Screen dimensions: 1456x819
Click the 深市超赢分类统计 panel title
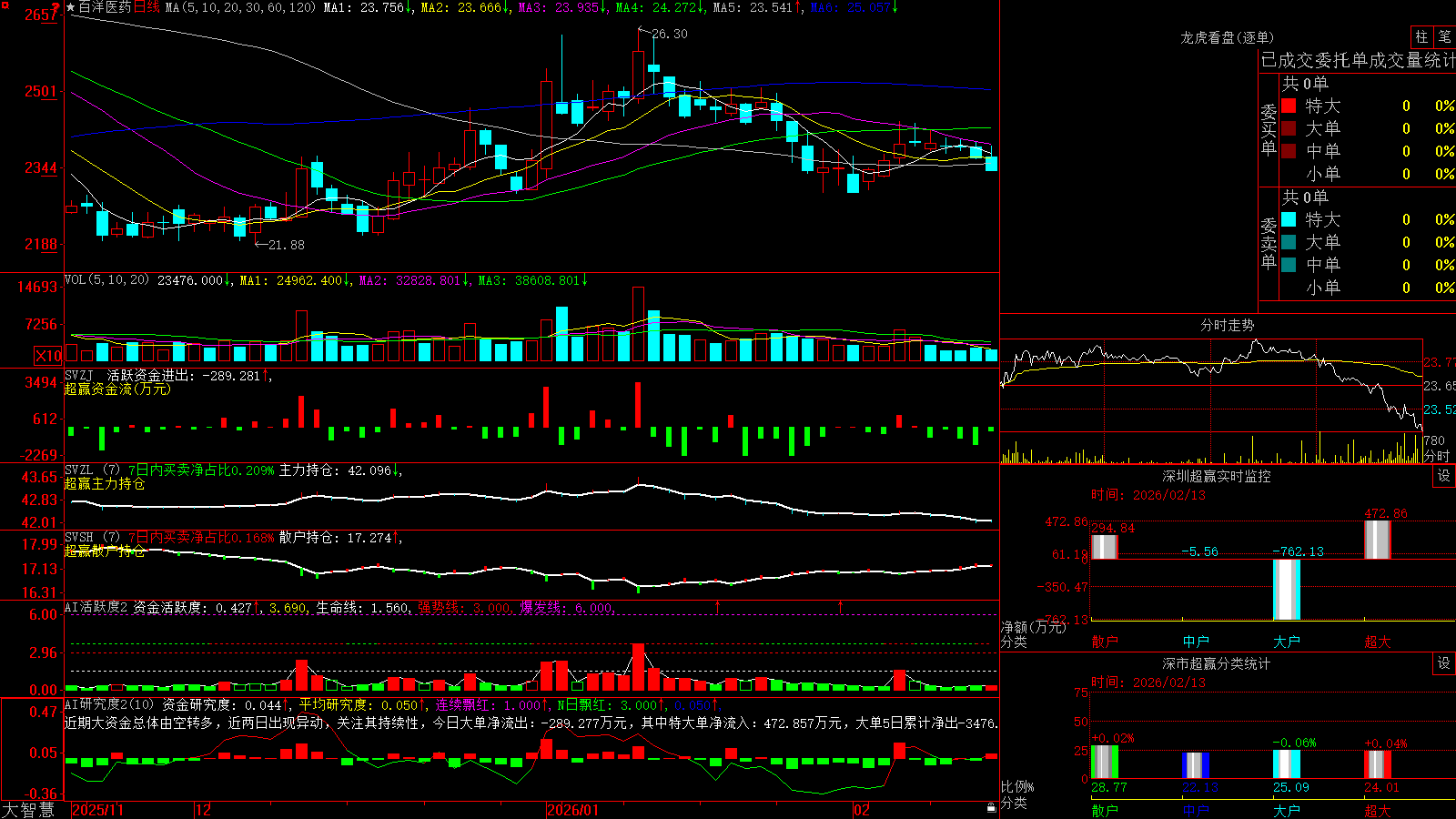pos(1217,663)
